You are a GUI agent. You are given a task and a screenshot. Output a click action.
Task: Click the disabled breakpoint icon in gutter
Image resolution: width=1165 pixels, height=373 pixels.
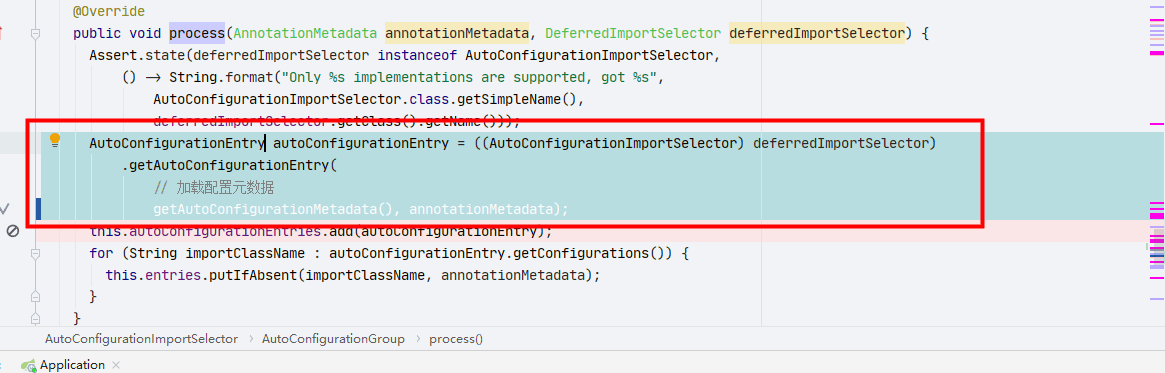coord(12,231)
